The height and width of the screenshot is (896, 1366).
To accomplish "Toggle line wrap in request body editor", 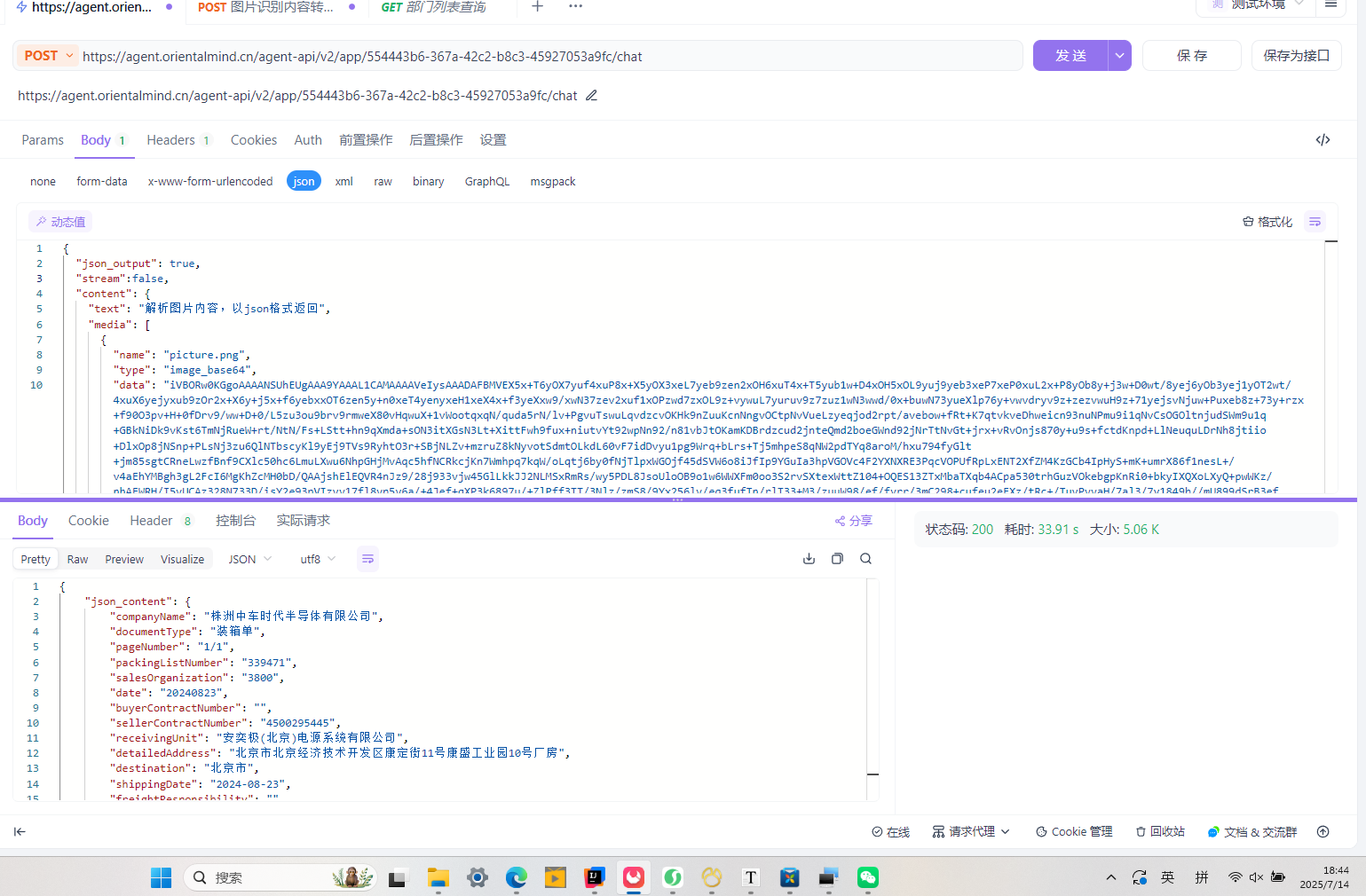I will pos(1314,221).
